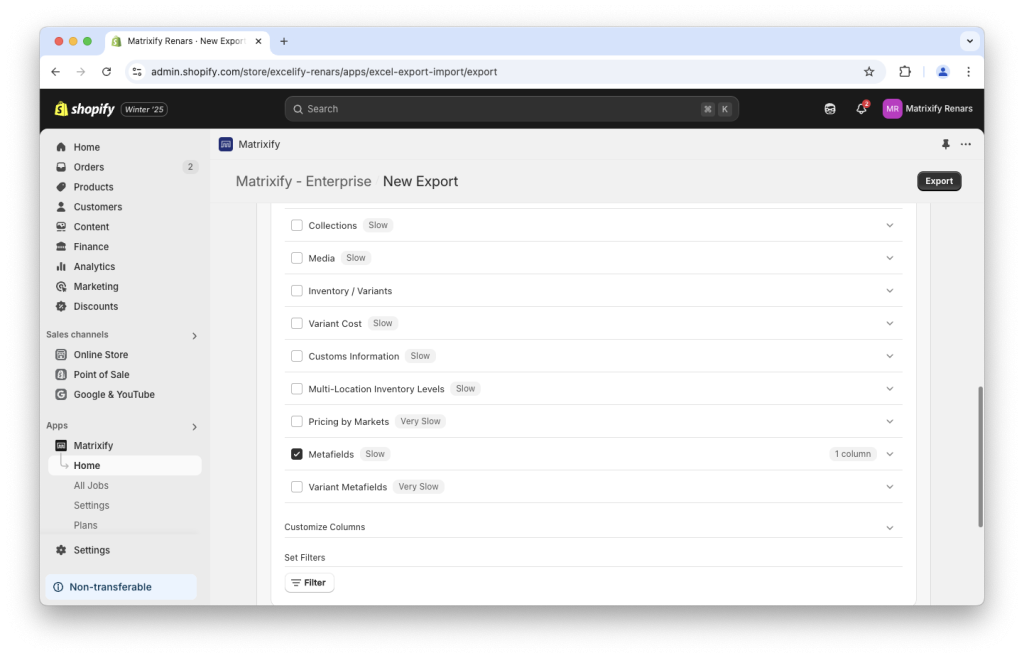Check the Inventory / Variants option
This screenshot has height=658, width=1024.
click(x=296, y=290)
